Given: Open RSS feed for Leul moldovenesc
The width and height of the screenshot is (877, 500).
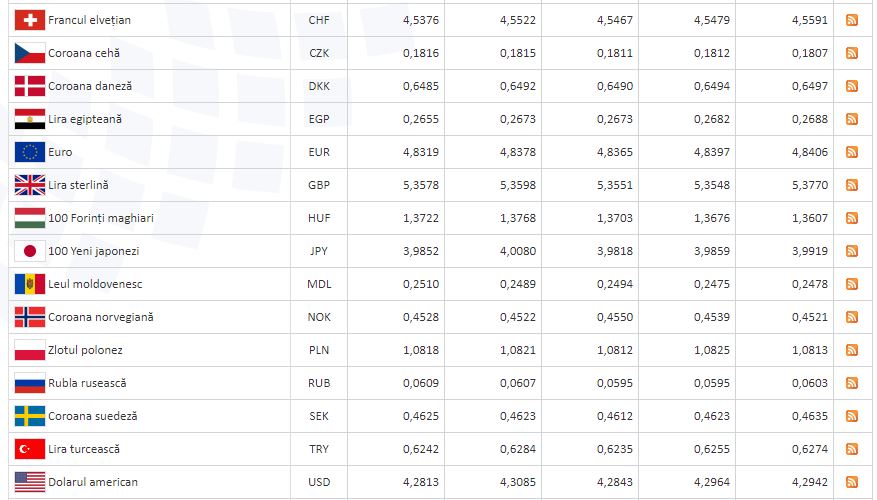Looking at the screenshot, I should pyautogui.click(x=852, y=284).
